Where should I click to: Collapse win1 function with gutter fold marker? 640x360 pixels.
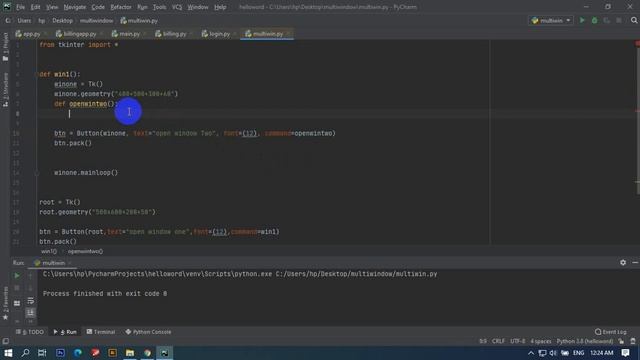coord(37,74)
